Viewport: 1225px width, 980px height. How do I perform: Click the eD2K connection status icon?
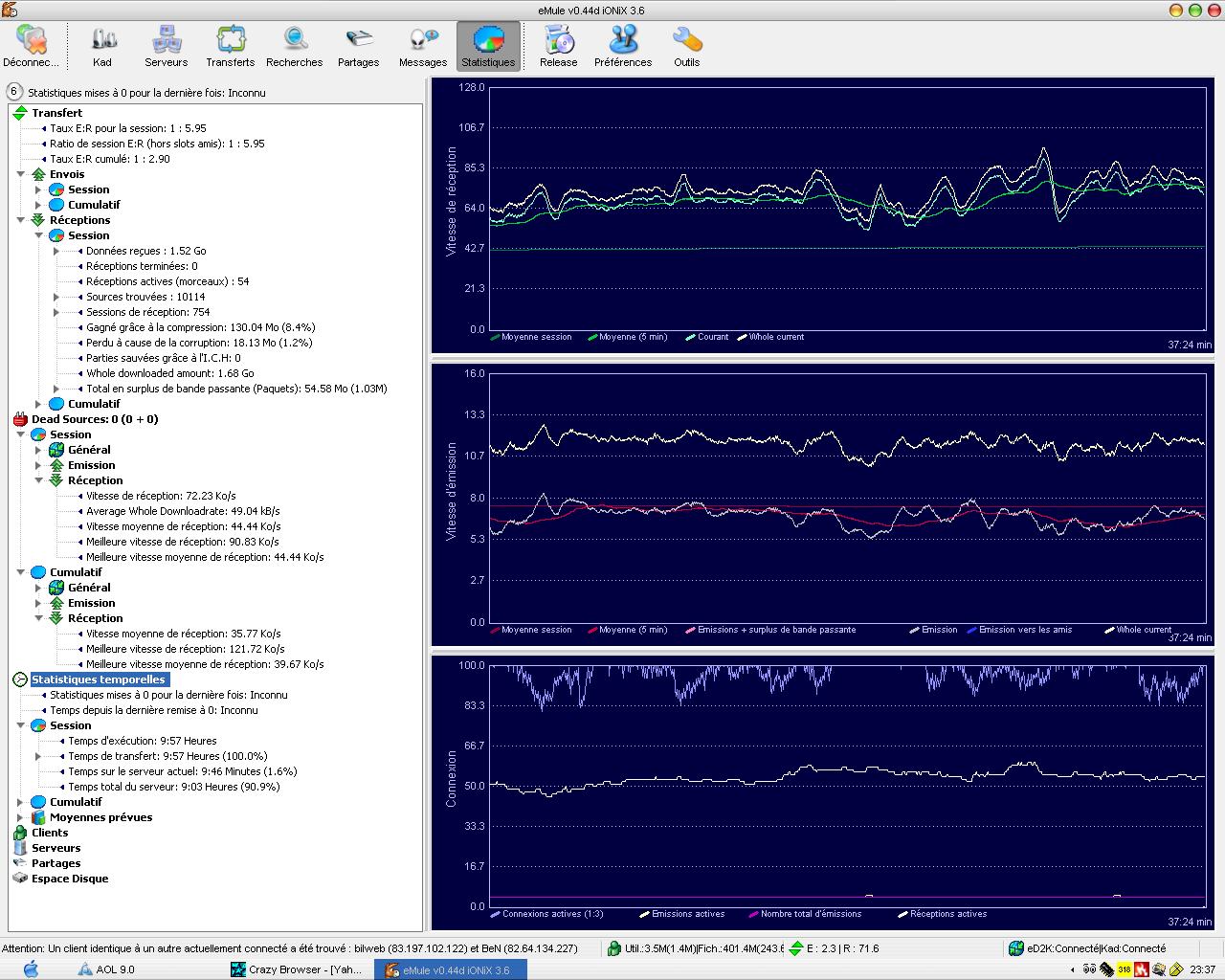(x=1015, y=948)
